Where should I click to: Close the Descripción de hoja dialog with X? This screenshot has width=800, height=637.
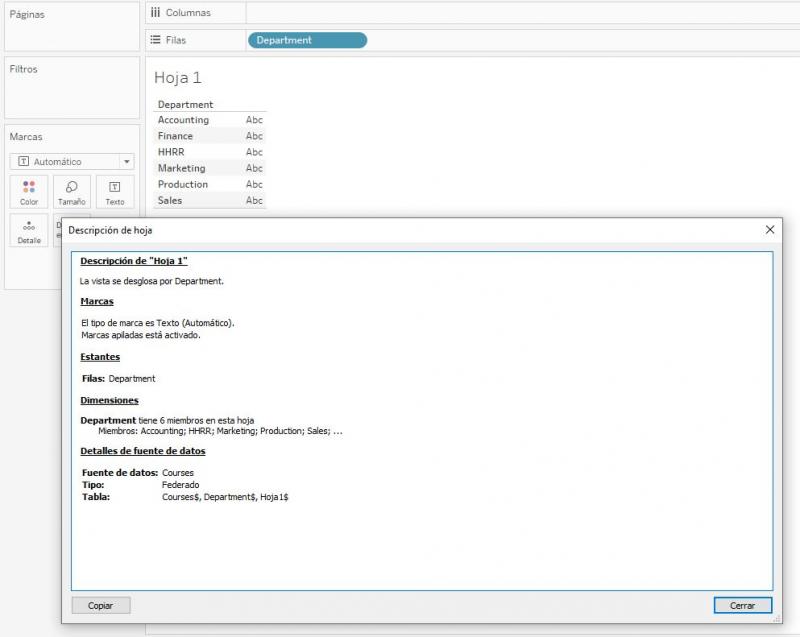(x=769, y=230)
